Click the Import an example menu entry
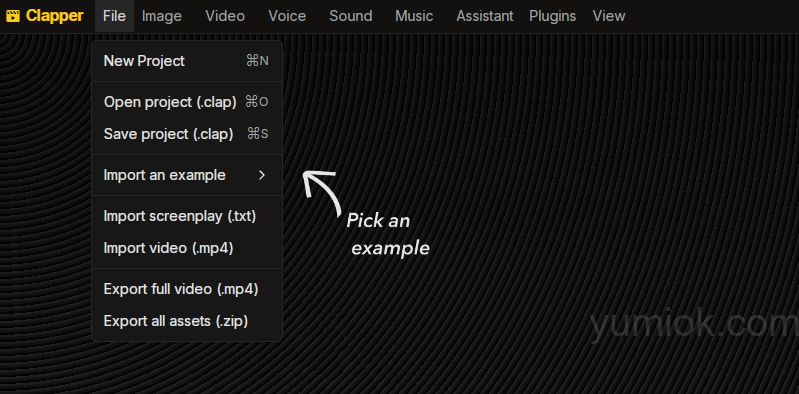The image size is (799, 394). point(187,175)
